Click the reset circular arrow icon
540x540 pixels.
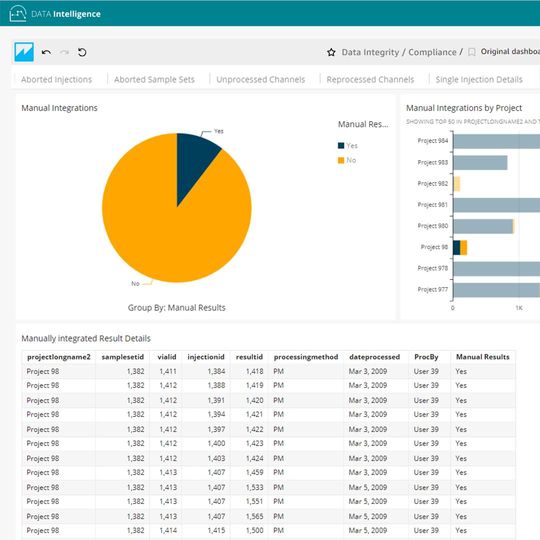82,52
